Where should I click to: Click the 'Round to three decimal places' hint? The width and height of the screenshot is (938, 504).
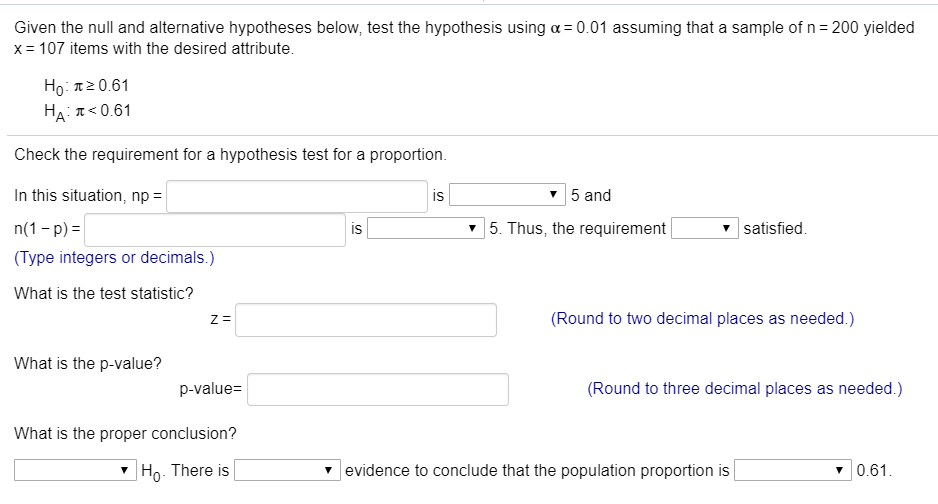coord(744,389)
